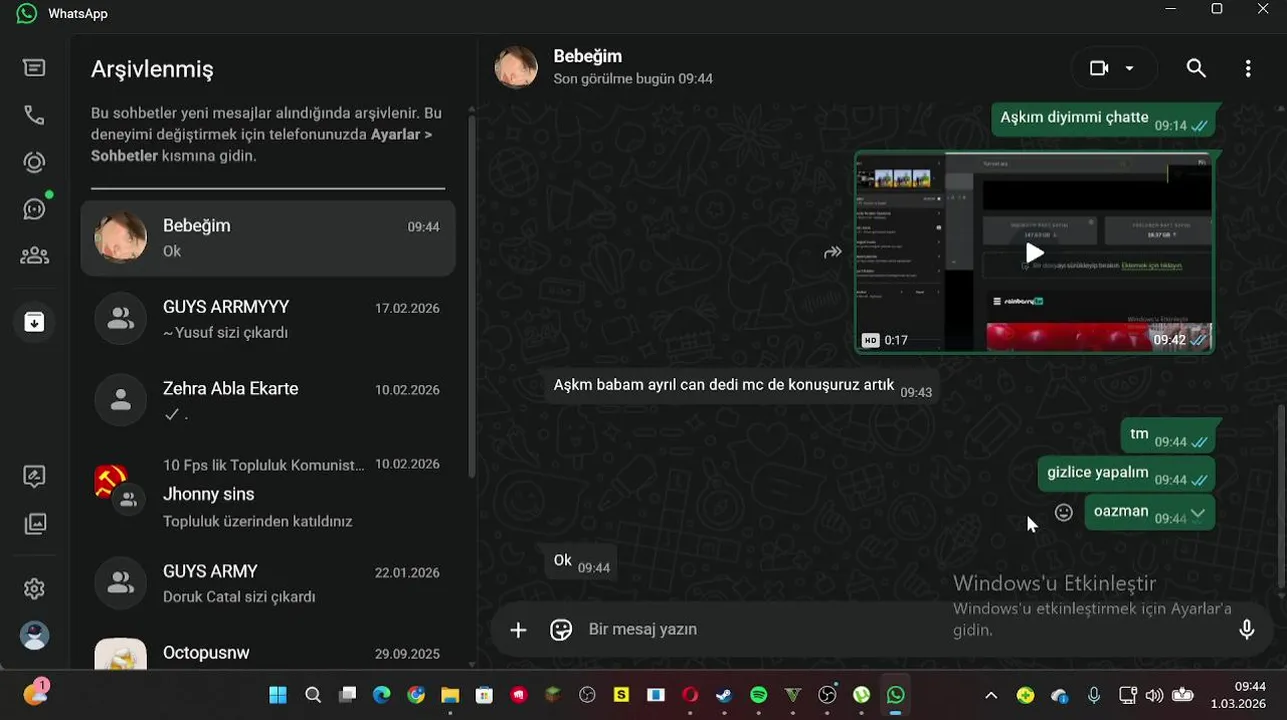The image size is (1287, 720).
Task: Open Windows taskbar Search
Action: pos(313,695)
